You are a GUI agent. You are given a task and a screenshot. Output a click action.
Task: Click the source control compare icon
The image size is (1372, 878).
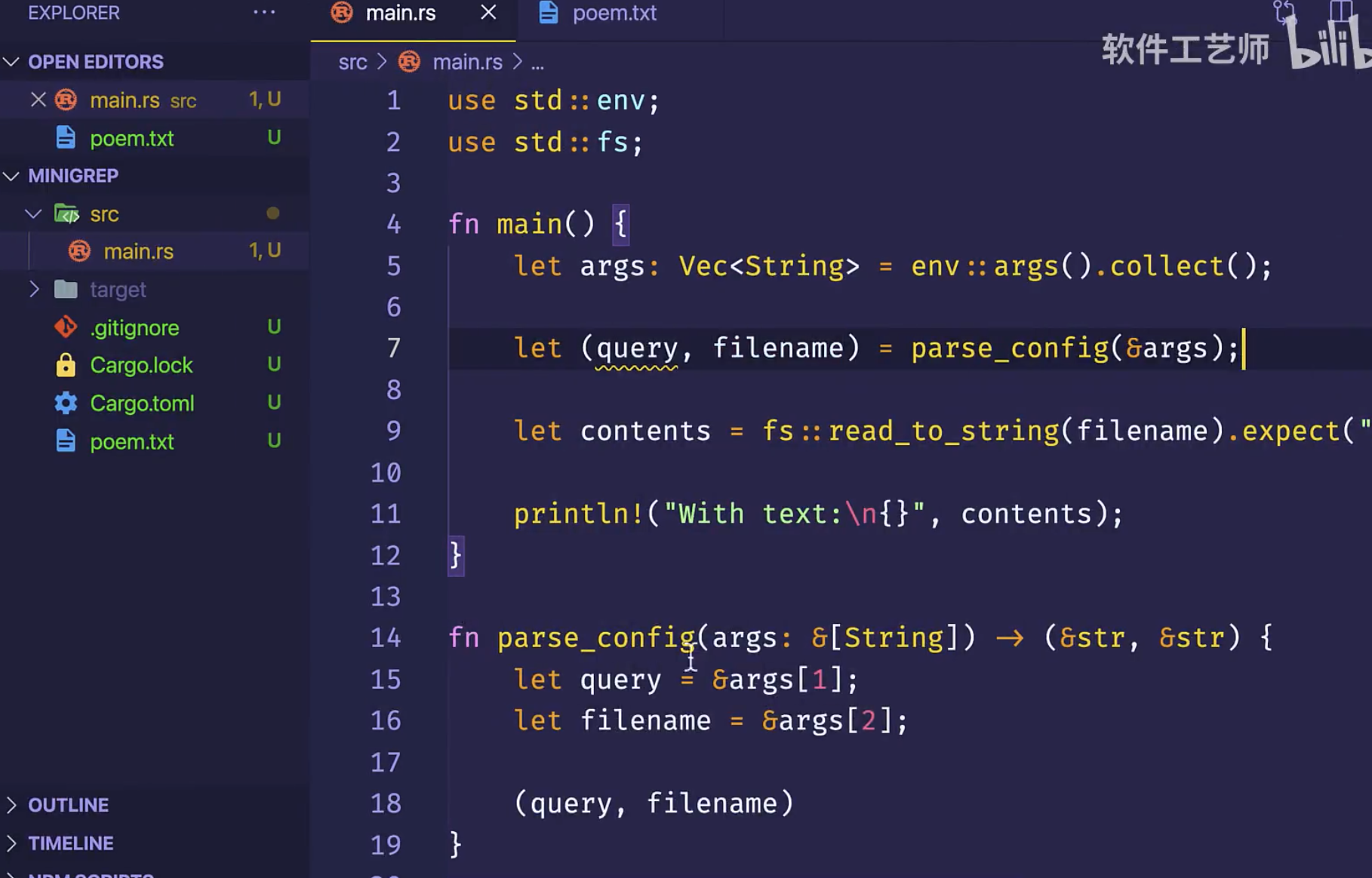tap(1283, 11)
